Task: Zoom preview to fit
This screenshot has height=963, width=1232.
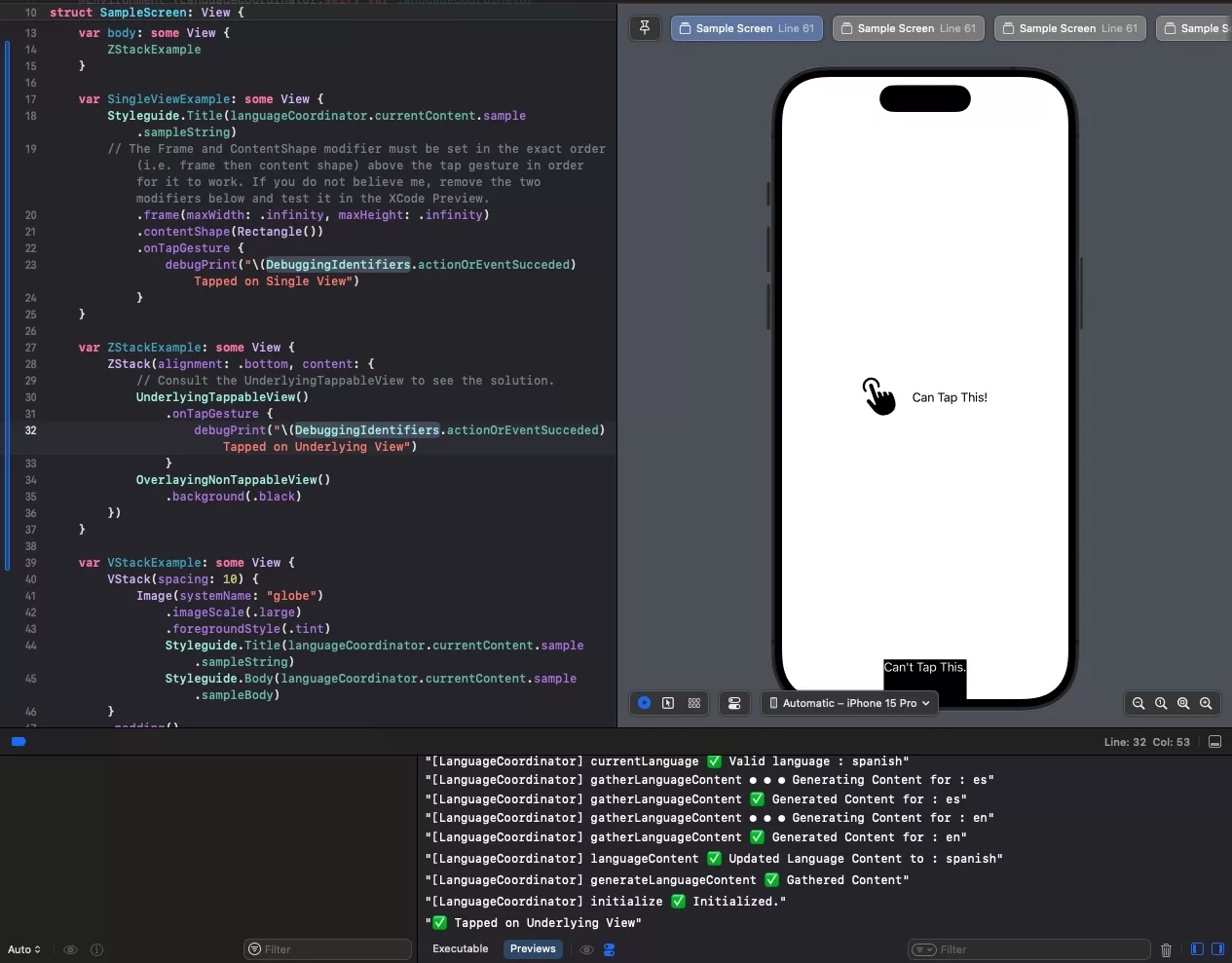Action: 1183,703
